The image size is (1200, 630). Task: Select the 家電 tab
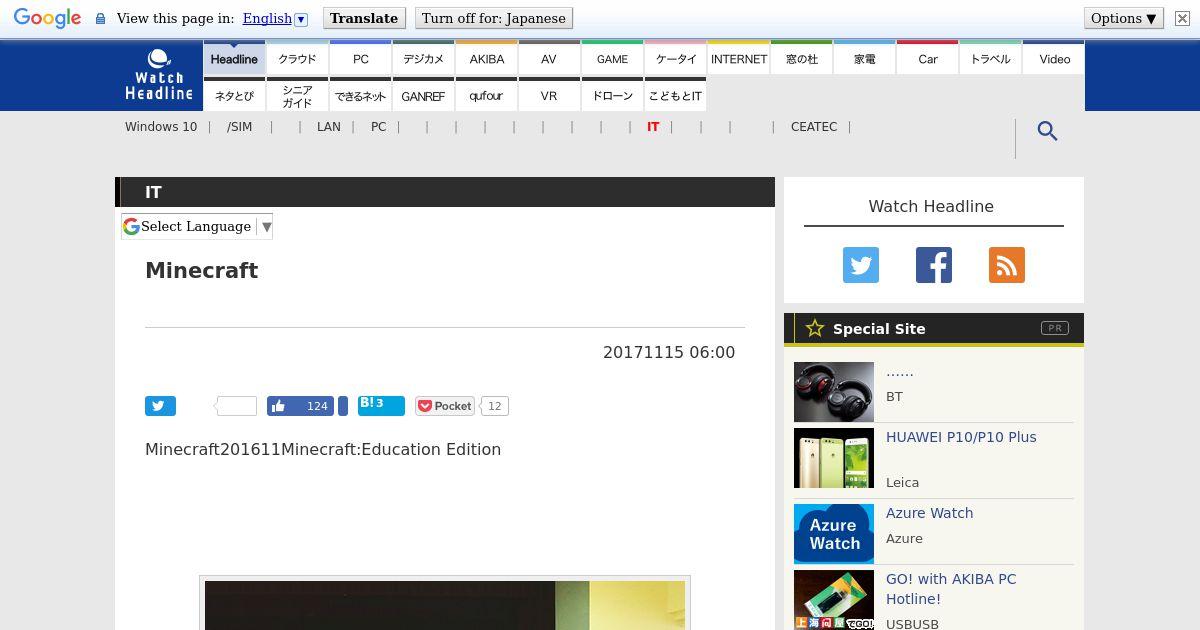tap(865, 59)
